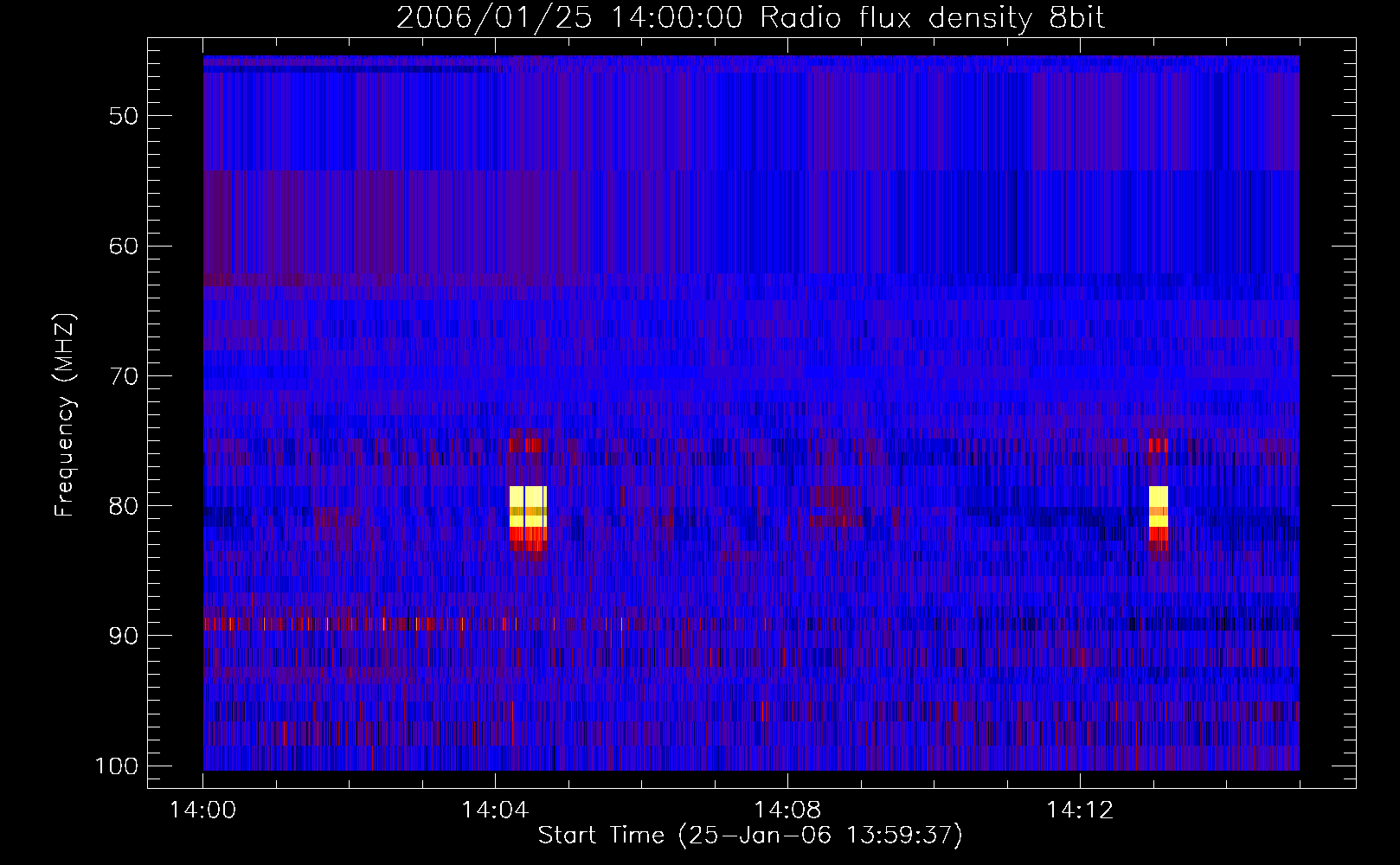Click the 80 frequency tick label
1400x865 pixels.
click(x=124, y=506)
